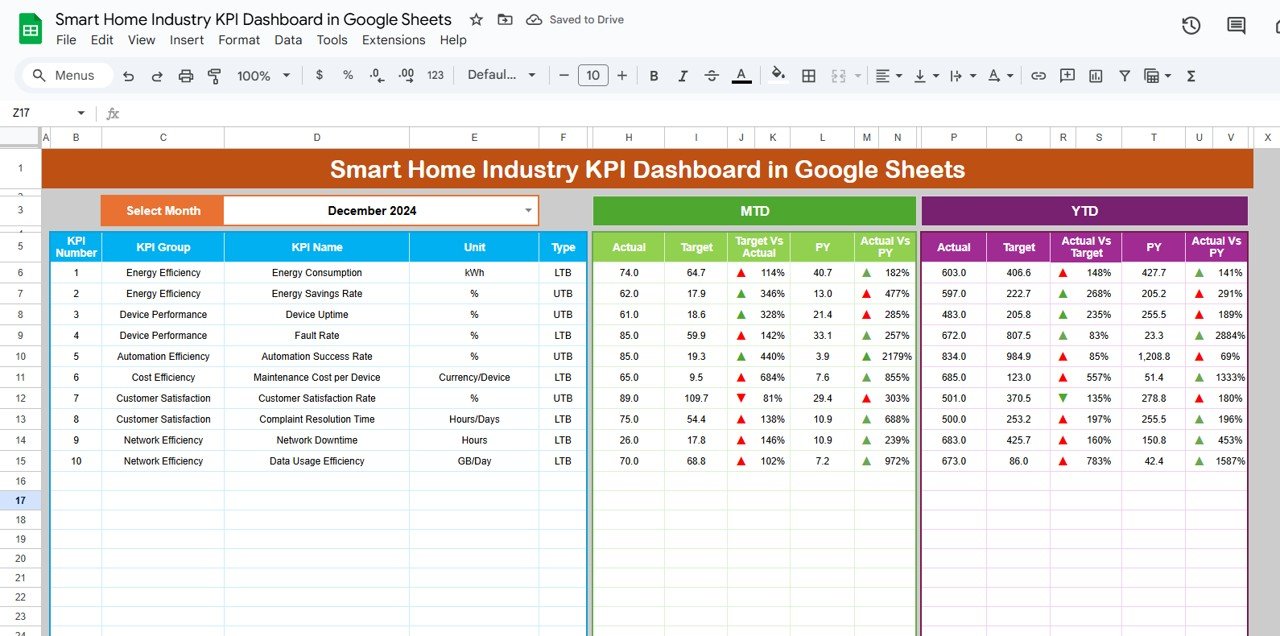The image size is (1280, 636).
Task: Click the Automation Success Rate cell
Action: pos(317,357)
